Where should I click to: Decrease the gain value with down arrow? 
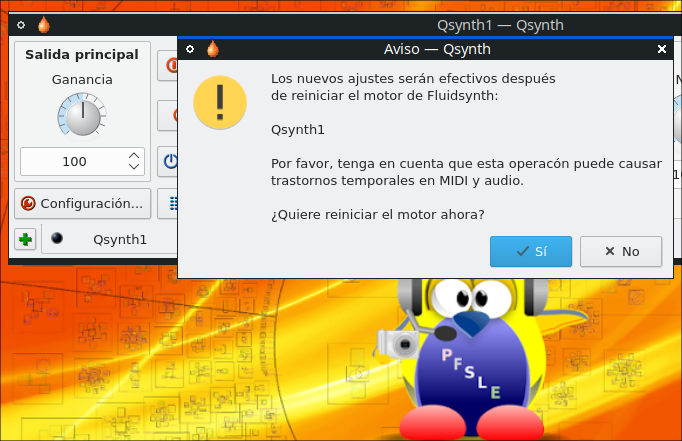[x=134, y=167]
